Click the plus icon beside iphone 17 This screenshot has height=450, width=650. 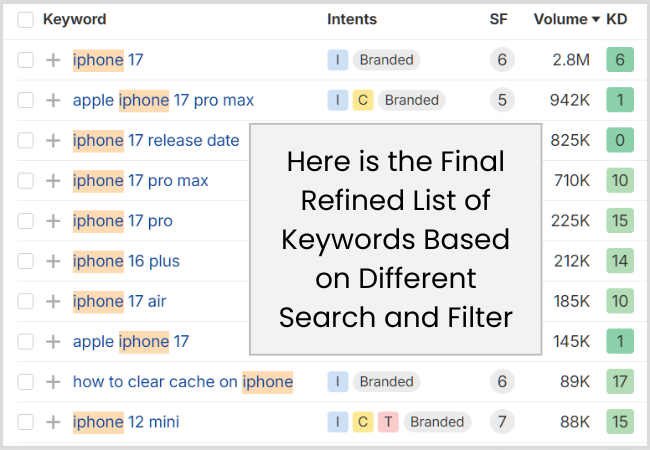click(53, 60)
